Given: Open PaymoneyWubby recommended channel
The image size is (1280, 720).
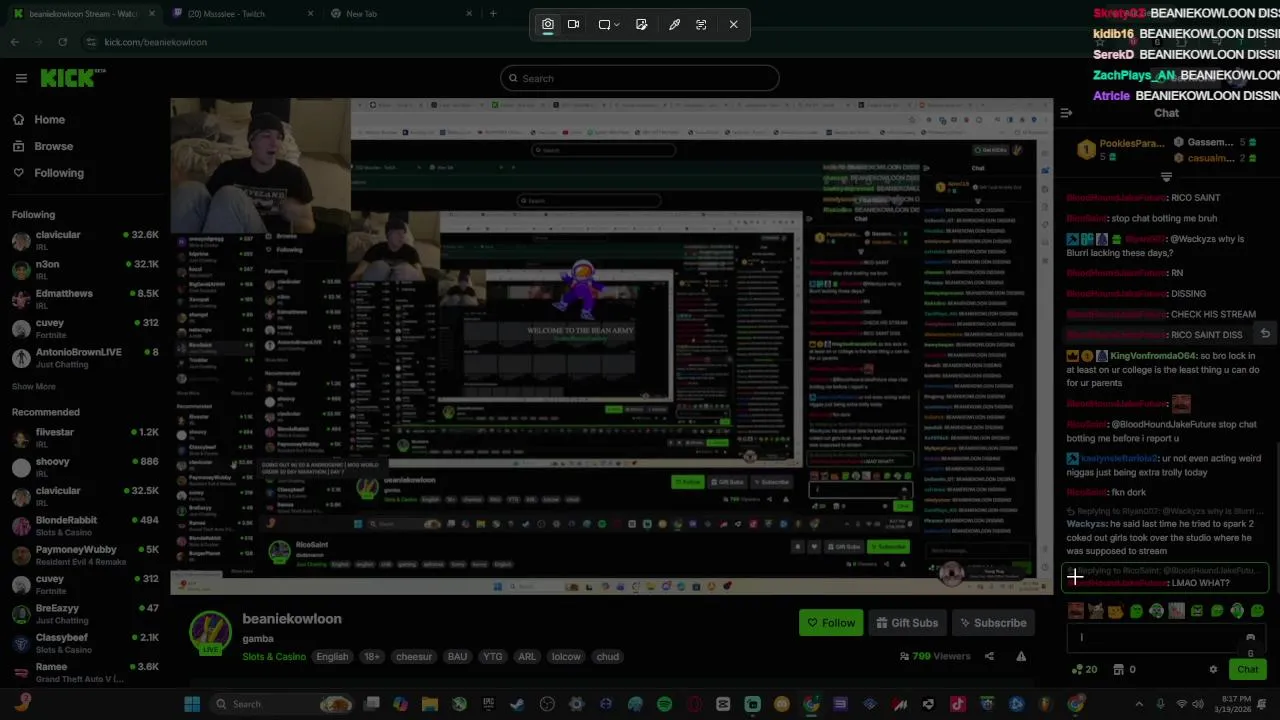Looking at the screenshot, I should coord(85,555).
